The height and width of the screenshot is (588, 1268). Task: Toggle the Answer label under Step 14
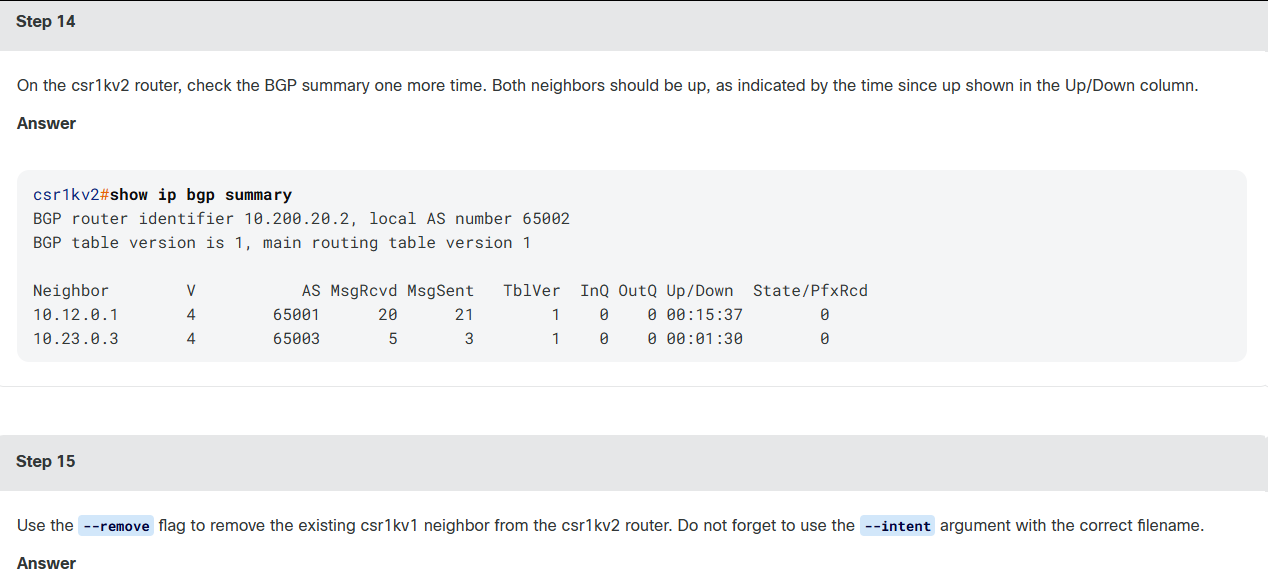tap(46, 124)
